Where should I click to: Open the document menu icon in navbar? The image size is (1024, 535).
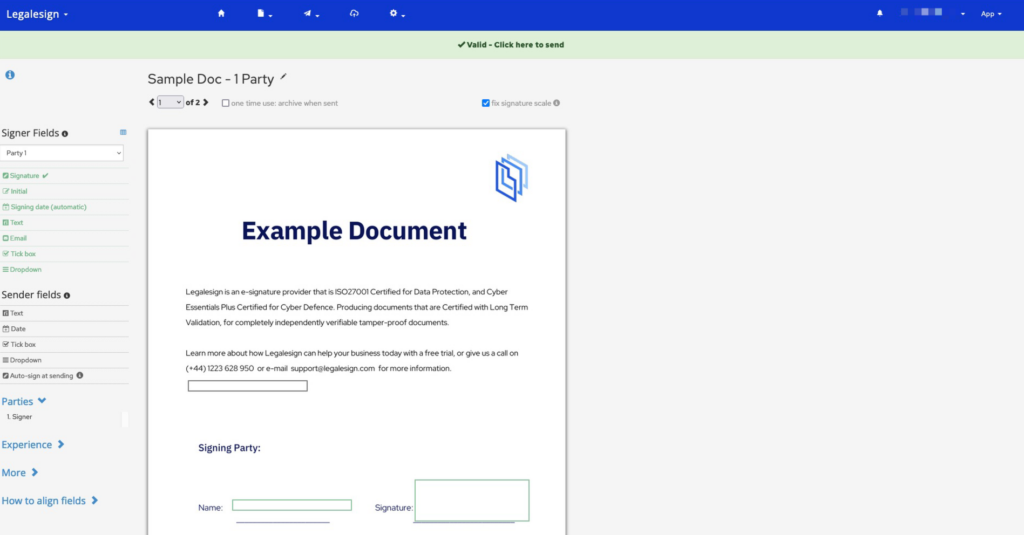(264, 13)
